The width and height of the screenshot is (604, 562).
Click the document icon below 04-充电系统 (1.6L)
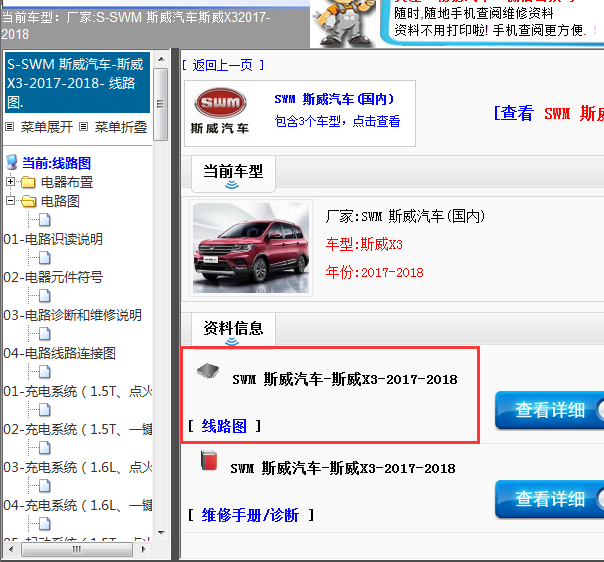45,523
